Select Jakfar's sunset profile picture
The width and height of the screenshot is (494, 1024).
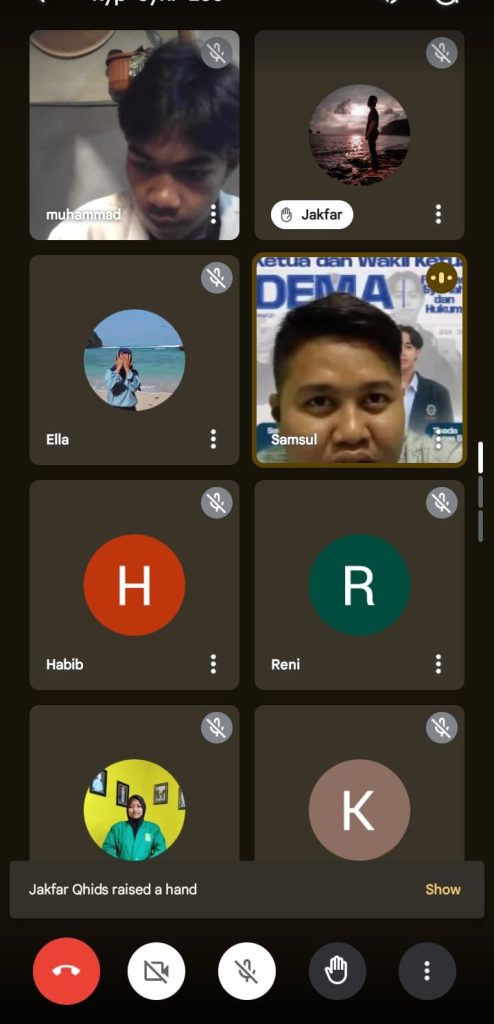[359, 135]
